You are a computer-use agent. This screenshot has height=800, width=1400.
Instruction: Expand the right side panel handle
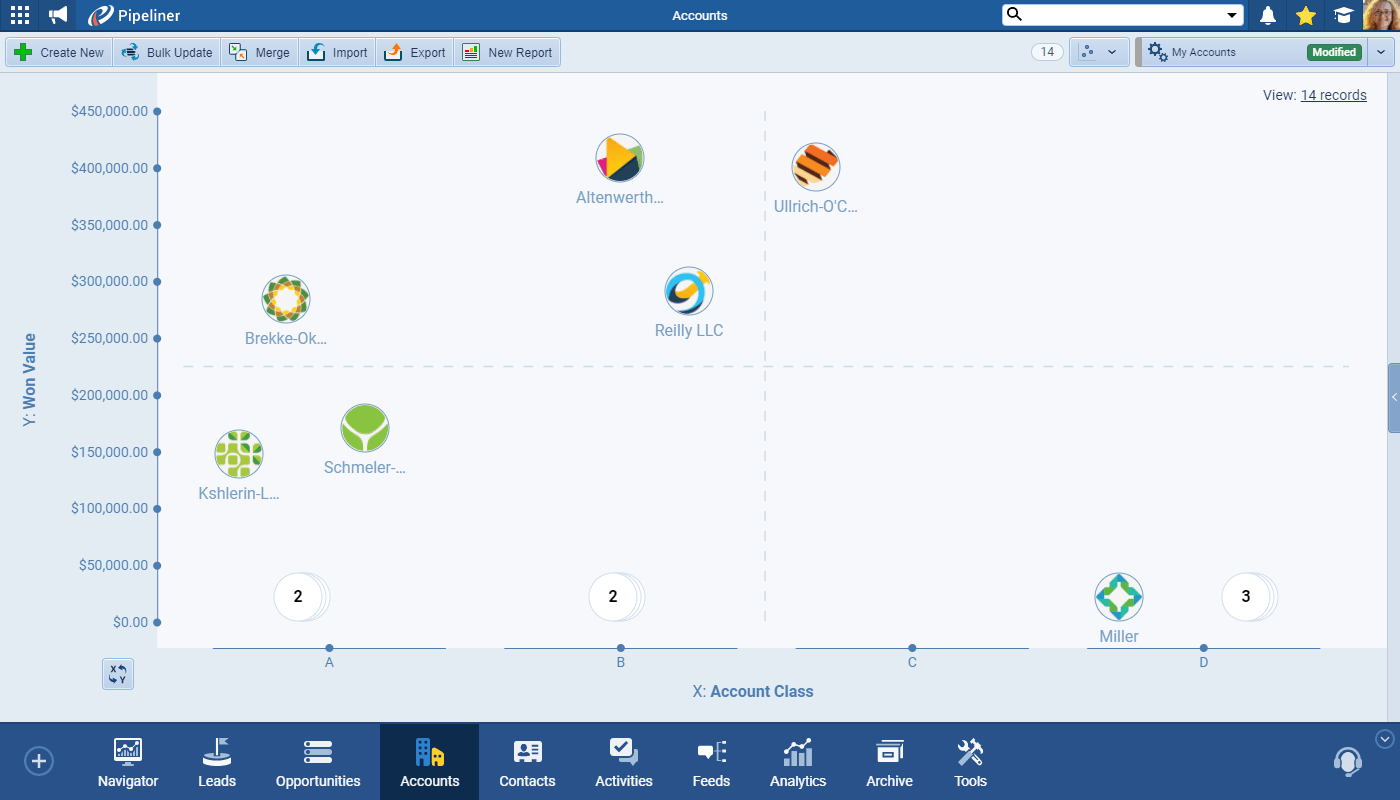[x=1393, y=398]
